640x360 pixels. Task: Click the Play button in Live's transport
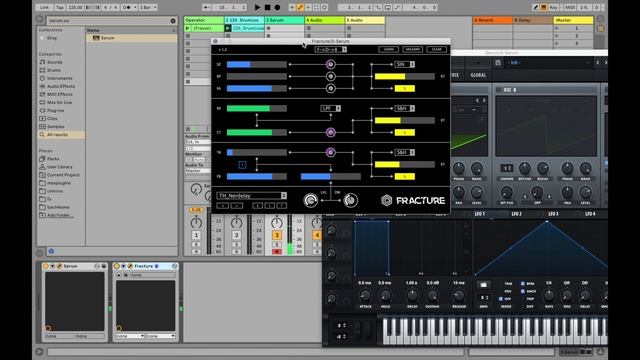[257, 7]
